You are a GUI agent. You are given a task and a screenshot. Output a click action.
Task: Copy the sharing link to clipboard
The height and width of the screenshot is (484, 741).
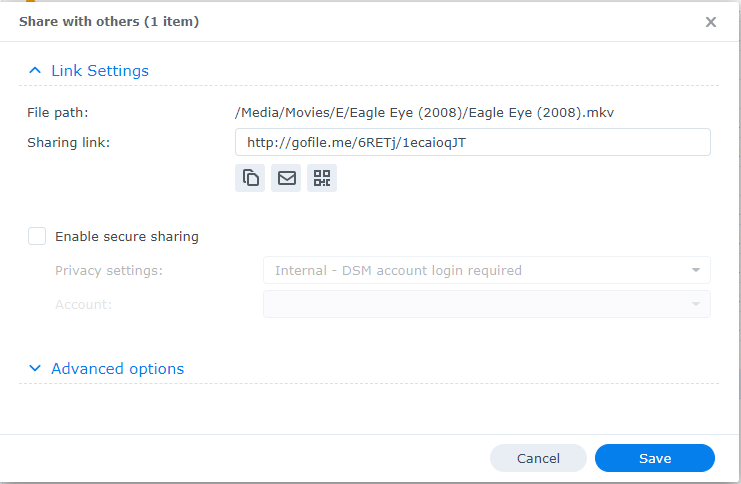point(250,178)
